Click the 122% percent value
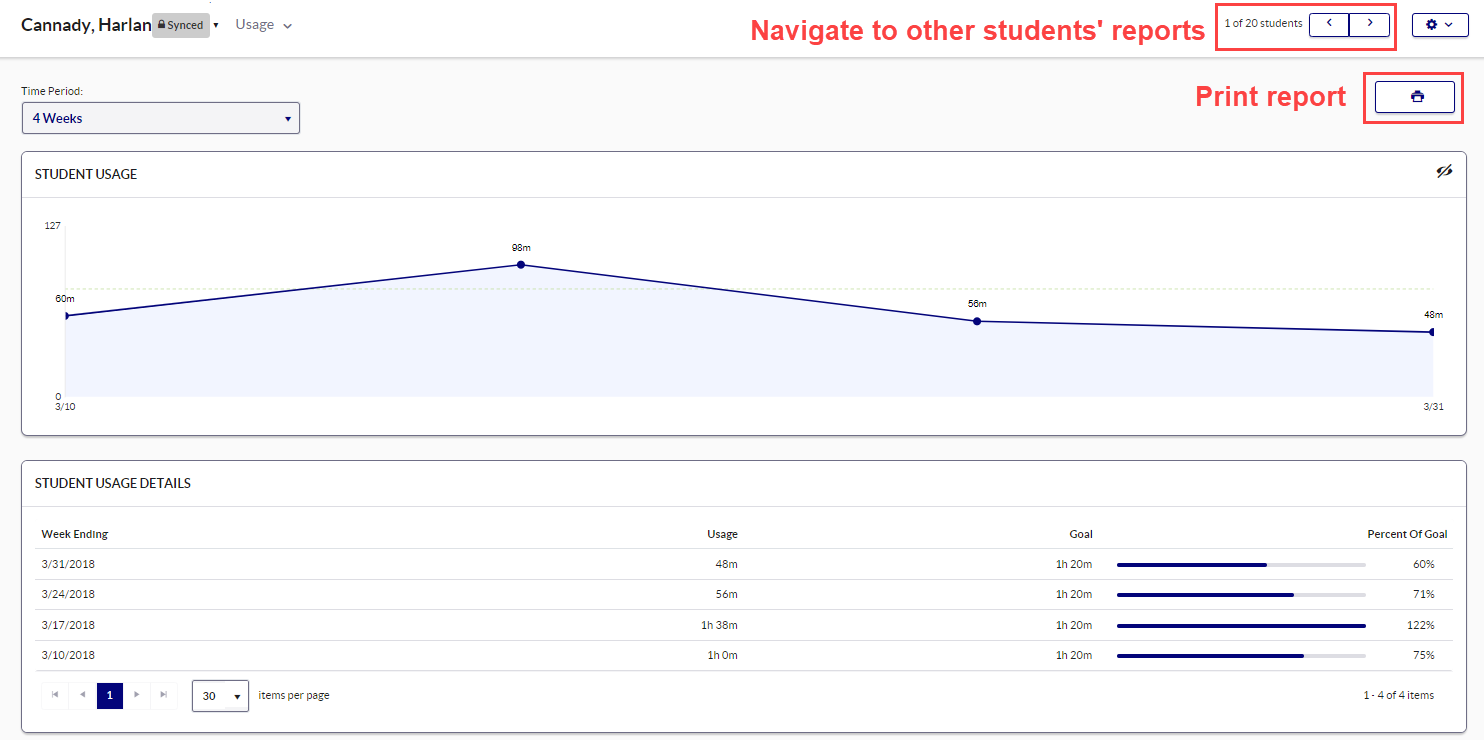The image size is (1484, 740). pyautogui.click(x=1421, y=625)
